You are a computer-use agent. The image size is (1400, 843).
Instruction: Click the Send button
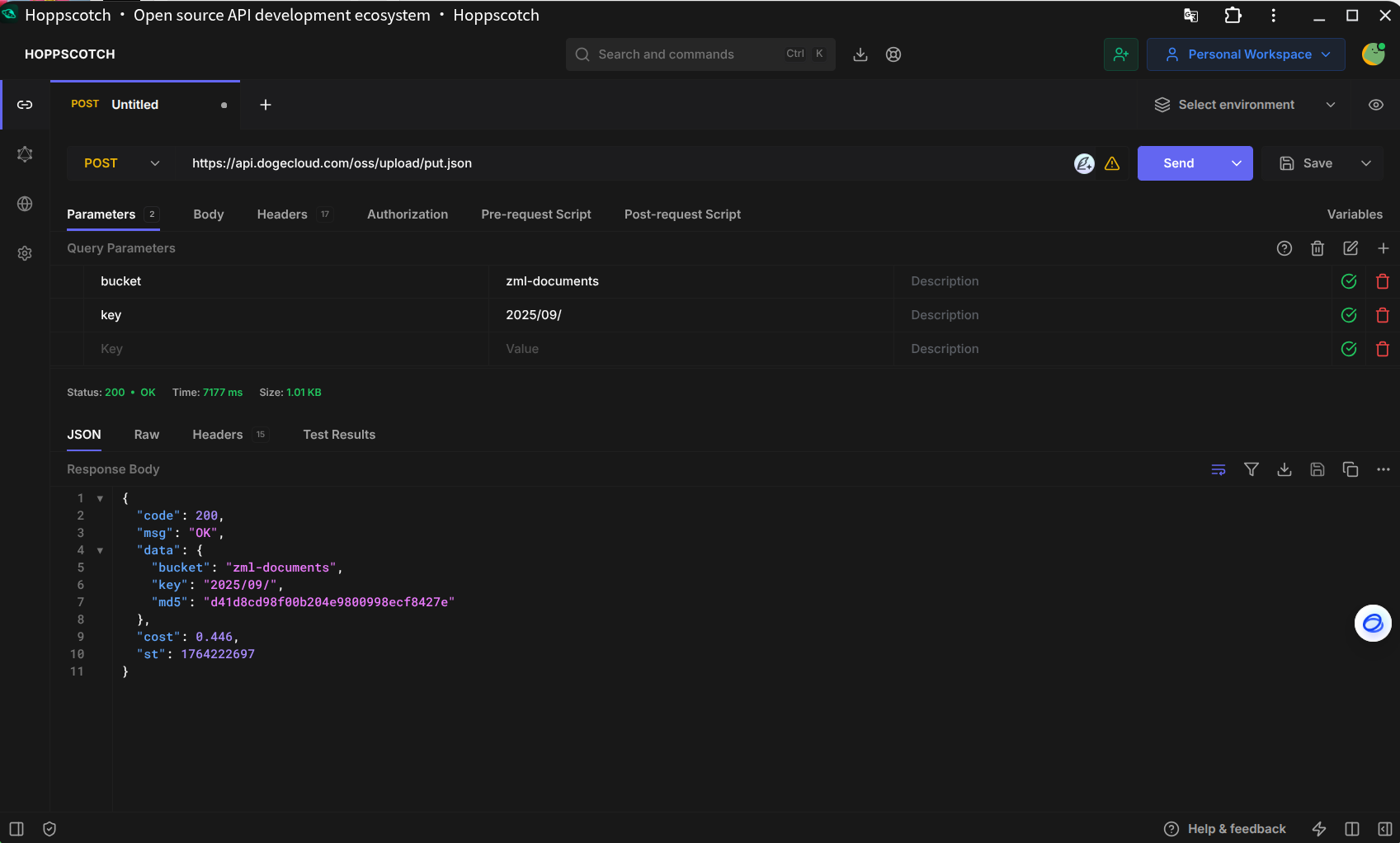1178,163
